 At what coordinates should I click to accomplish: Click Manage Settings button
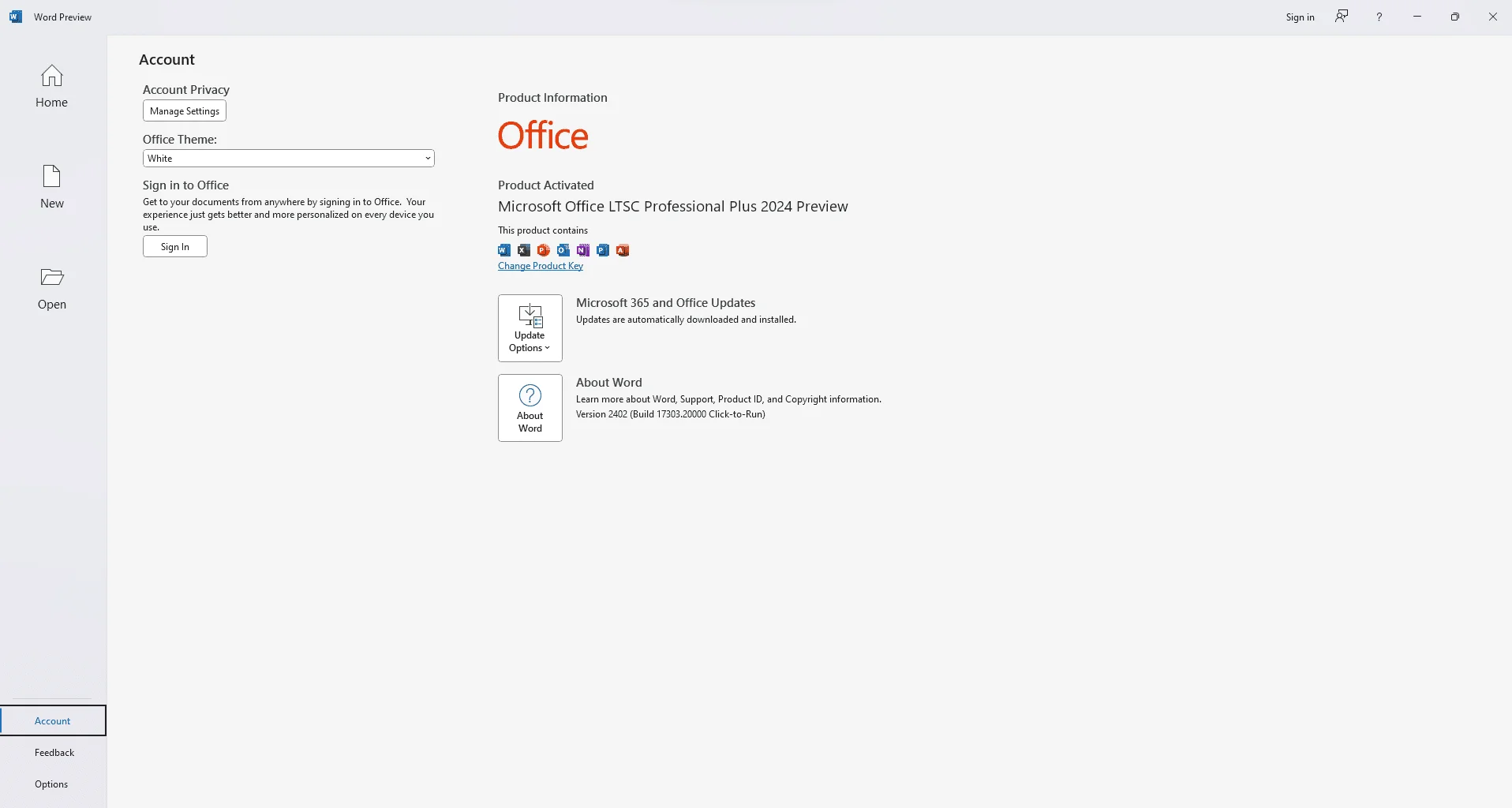pos(185,111)
